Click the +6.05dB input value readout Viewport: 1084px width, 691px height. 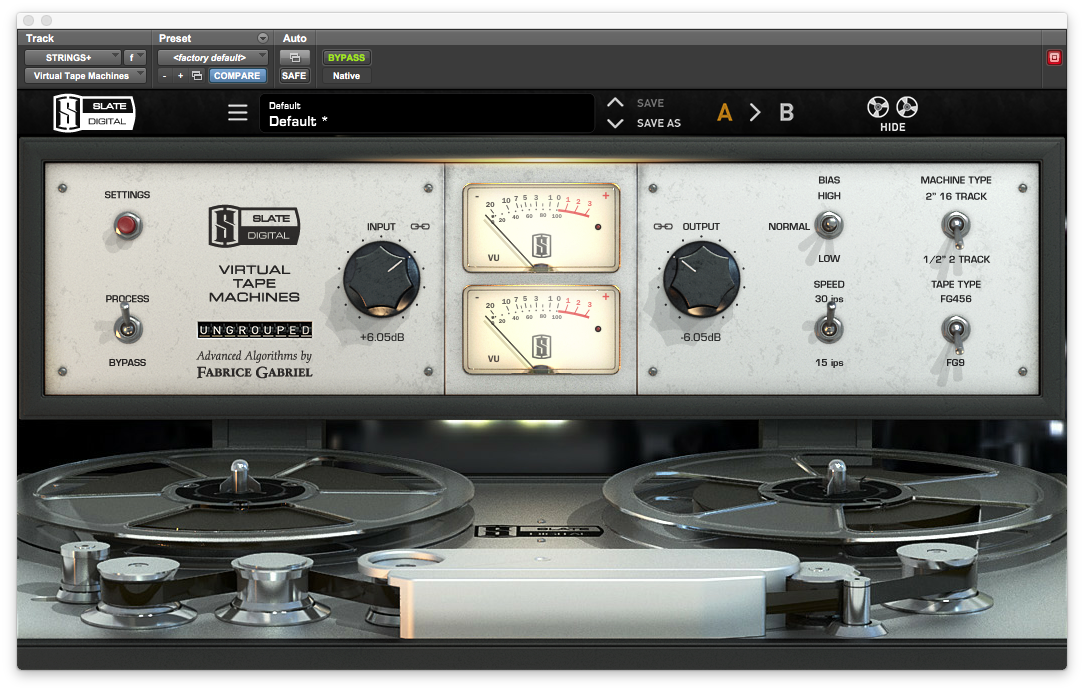point(382,337)
